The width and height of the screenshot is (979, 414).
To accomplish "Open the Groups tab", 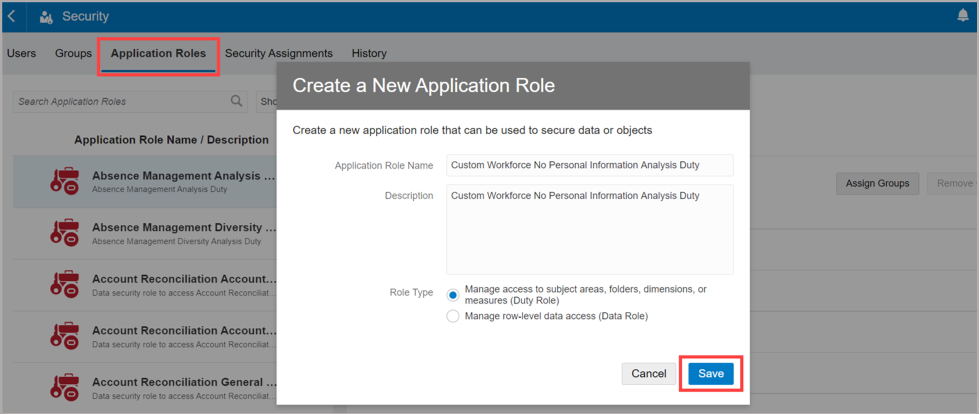I will click(73, 53).
